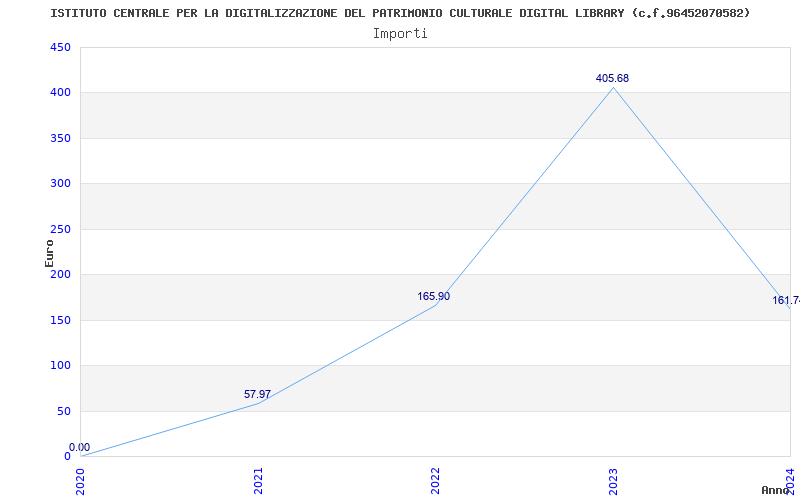
Task: Click the 'Anno' x-axis label
Action: tap(775, 490)
